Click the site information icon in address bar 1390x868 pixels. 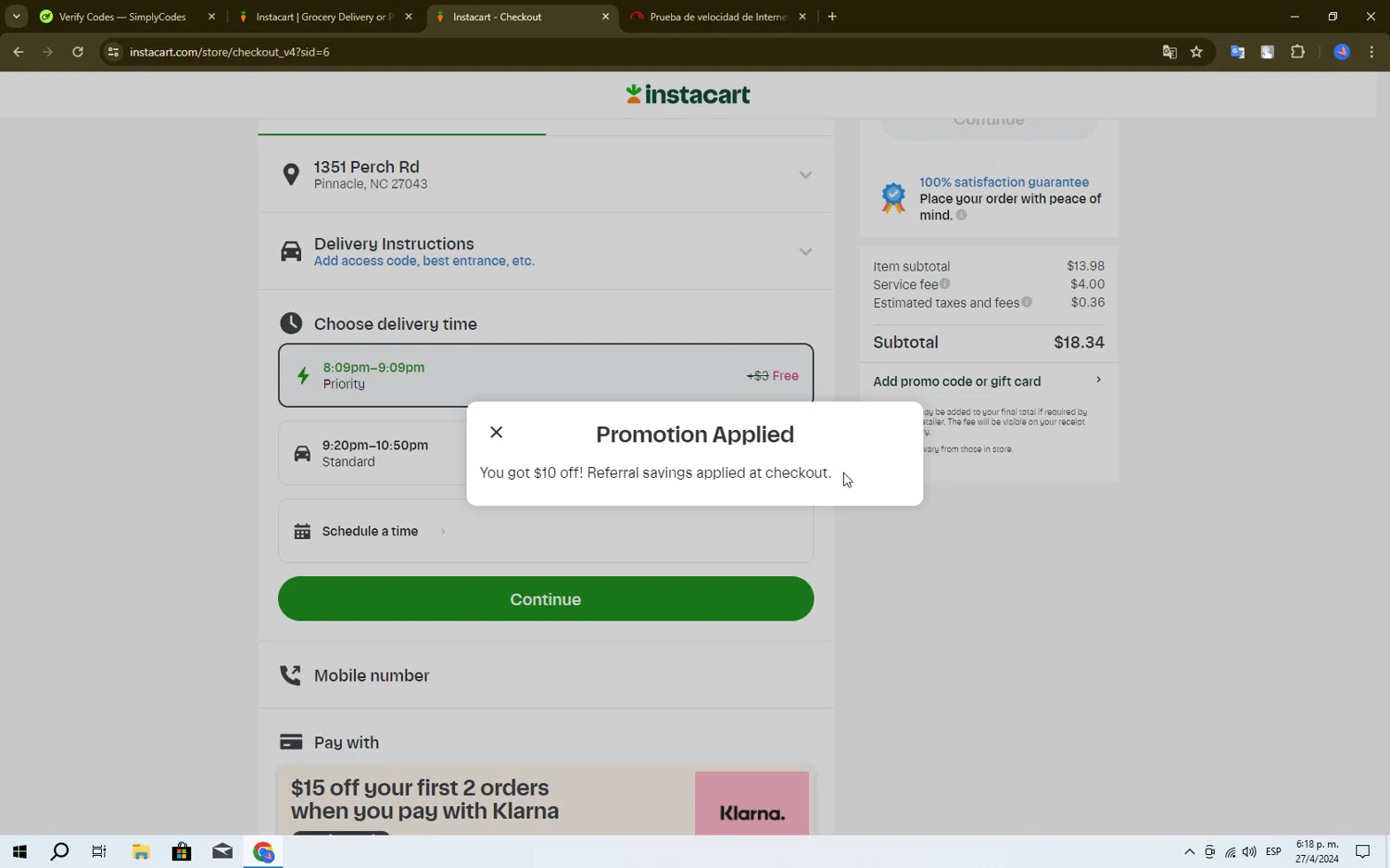click(113, 52)
